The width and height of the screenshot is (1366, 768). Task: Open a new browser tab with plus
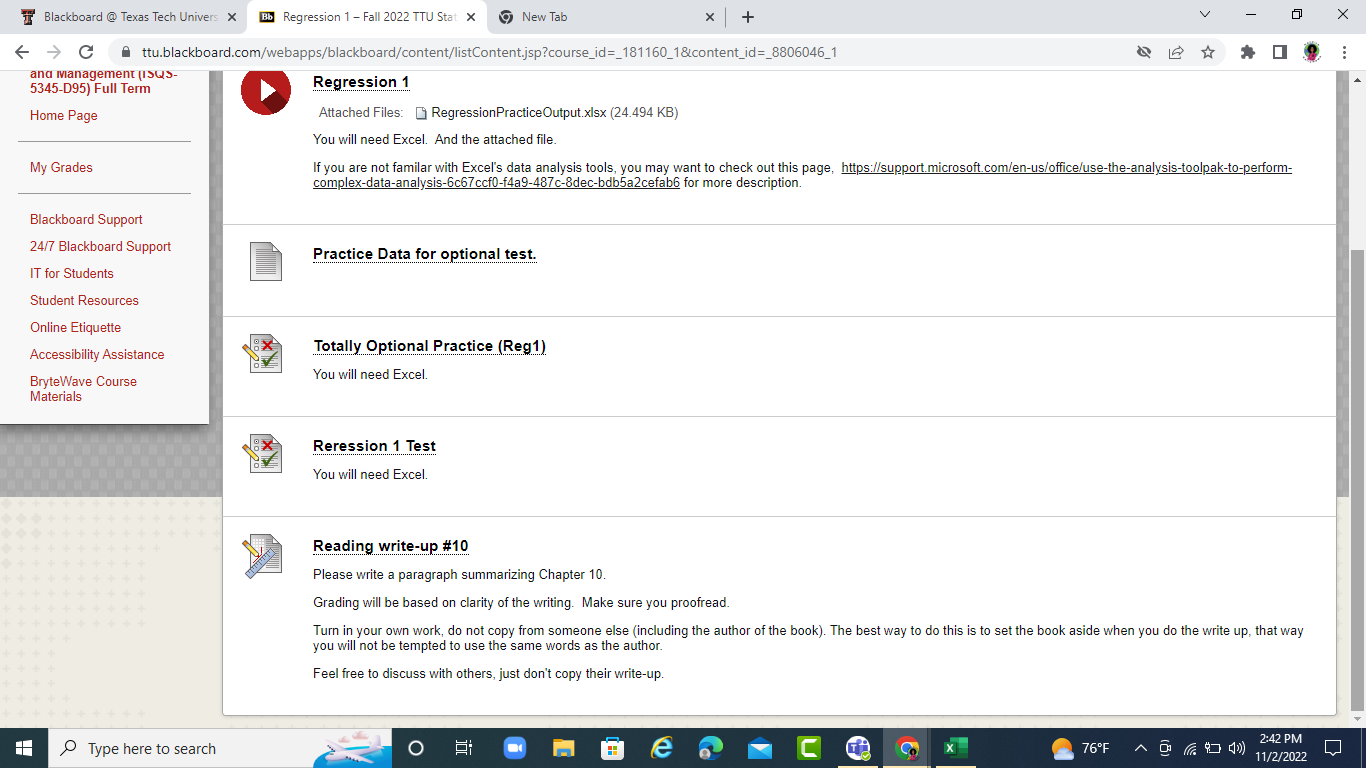(x=748, y=17)
